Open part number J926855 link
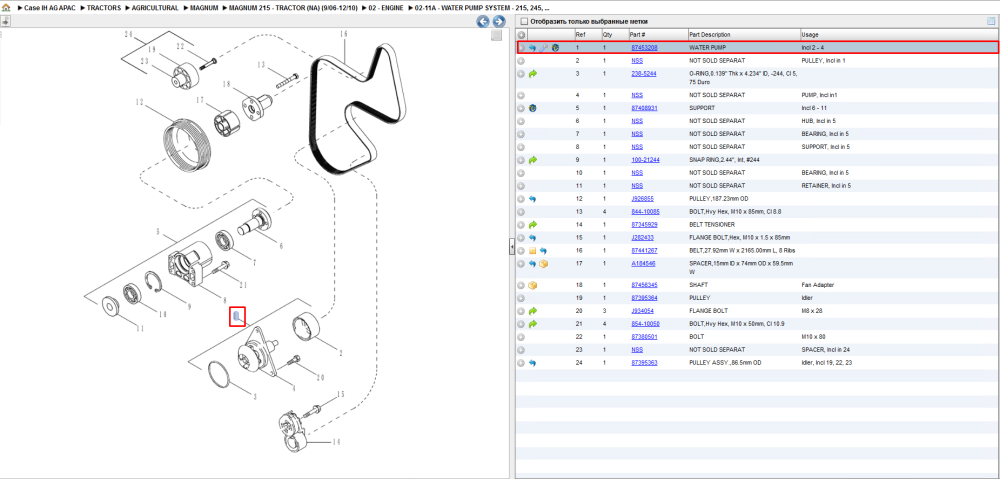The image size is (1000, 479). (642, 199)
